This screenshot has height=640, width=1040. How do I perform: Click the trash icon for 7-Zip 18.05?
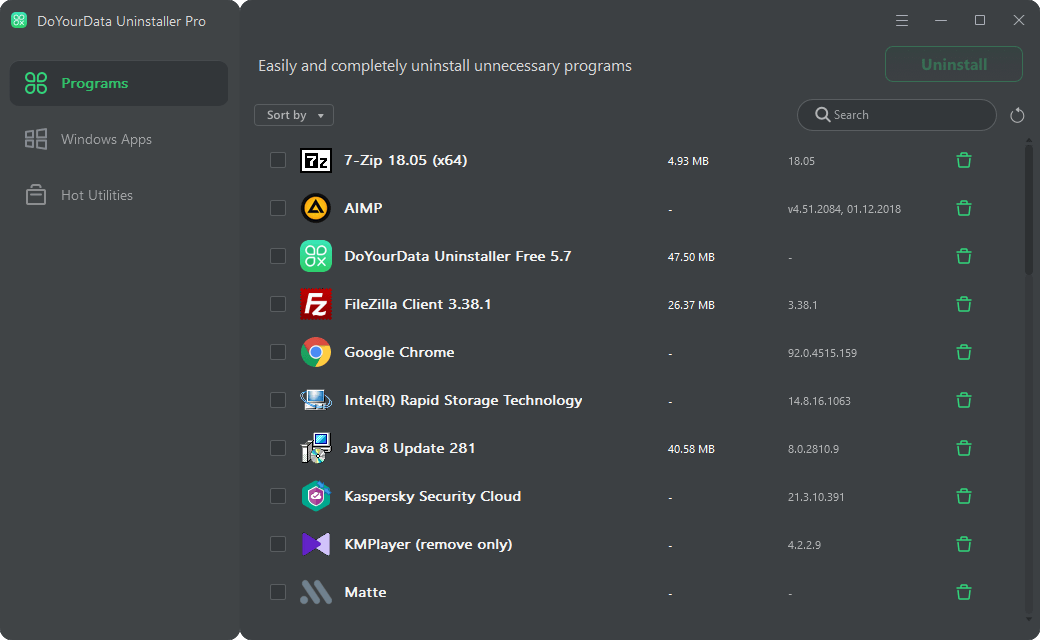point(964,160)
